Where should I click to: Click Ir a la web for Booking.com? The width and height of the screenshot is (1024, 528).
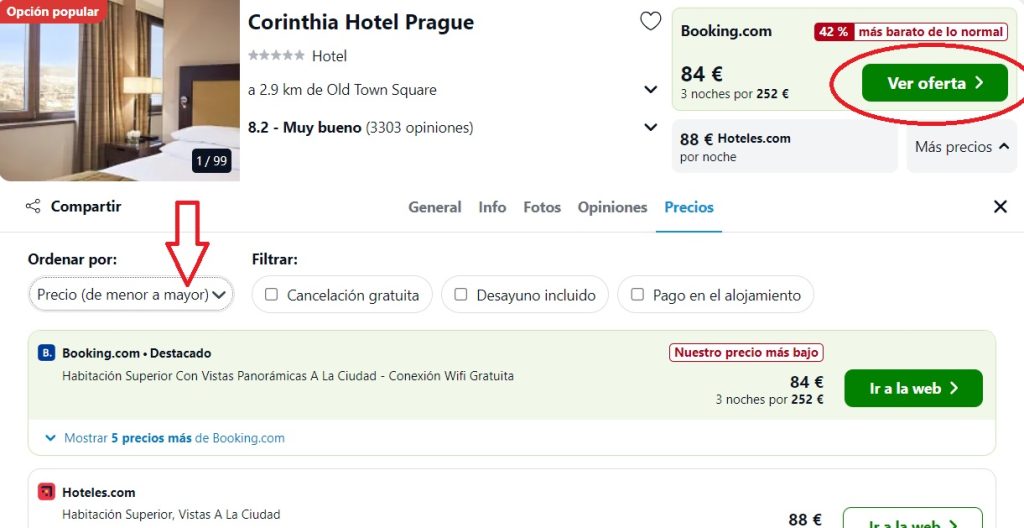coord(913,388)
